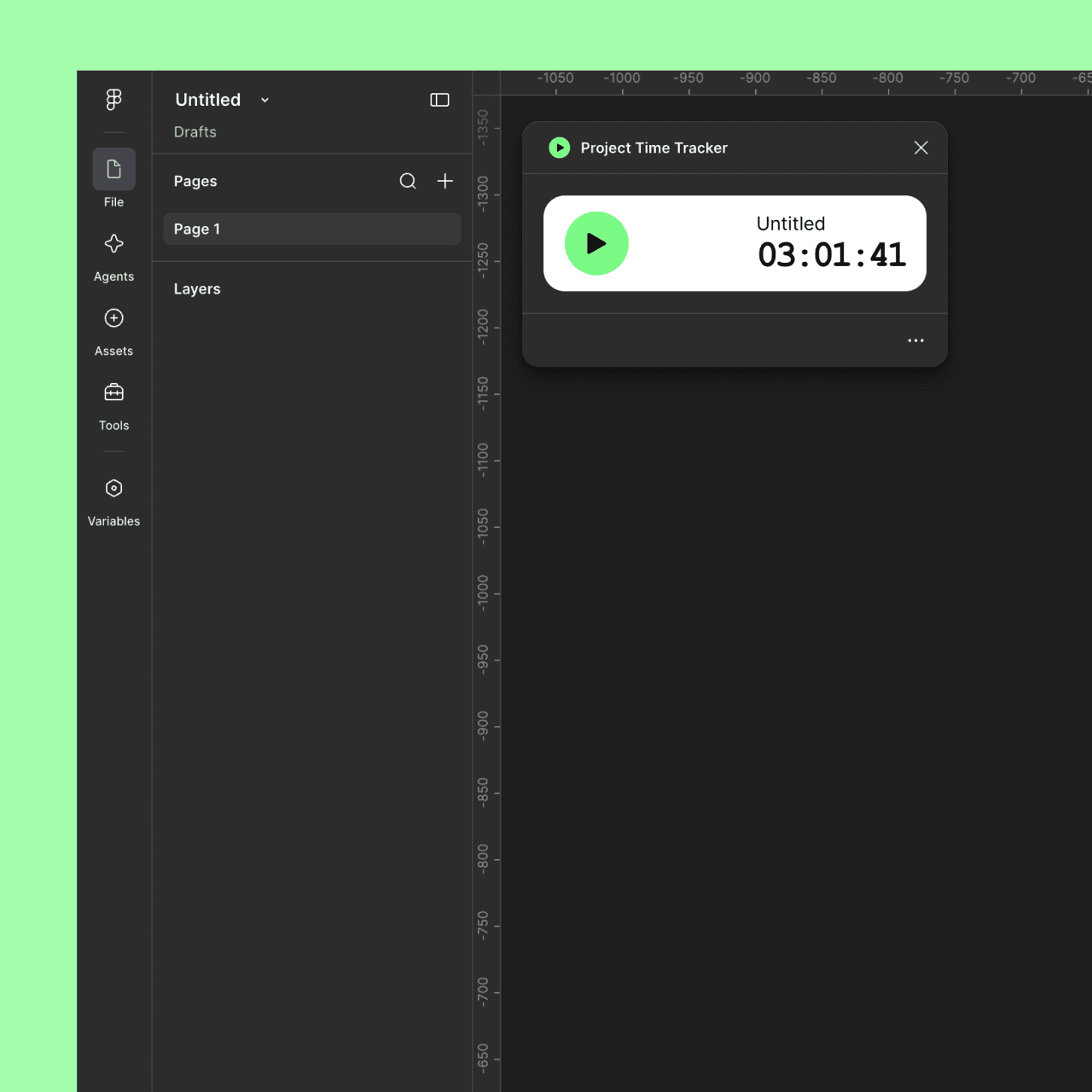1092x1092 pixels.
Task: Close the Project Time Tracker plugin
Action: point(921,148)
